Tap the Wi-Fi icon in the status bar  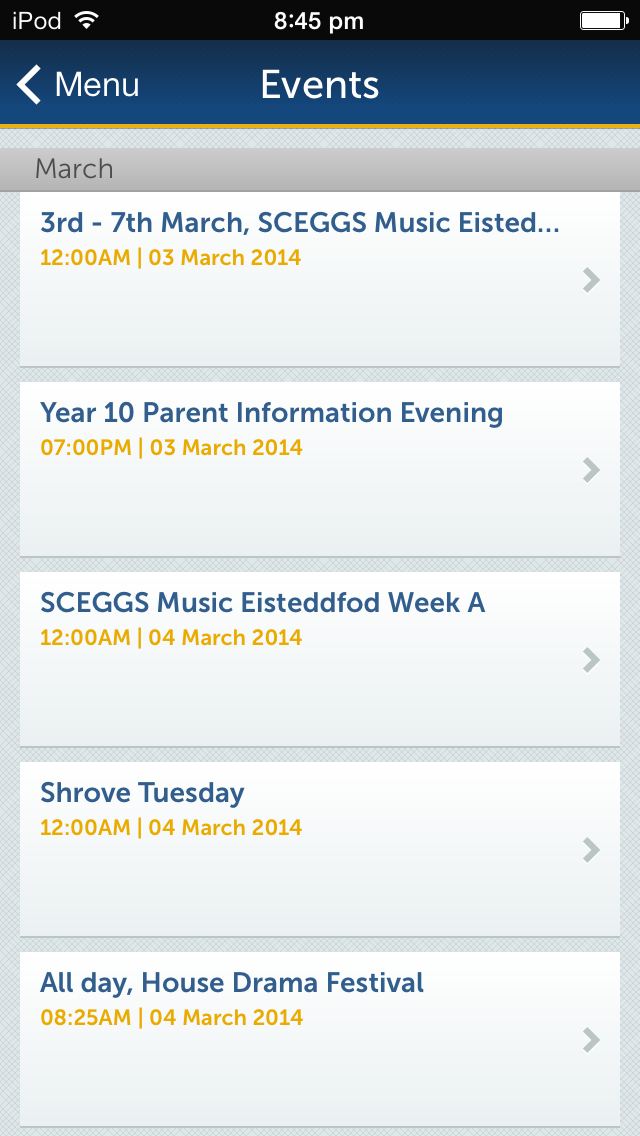pos(87,20)
